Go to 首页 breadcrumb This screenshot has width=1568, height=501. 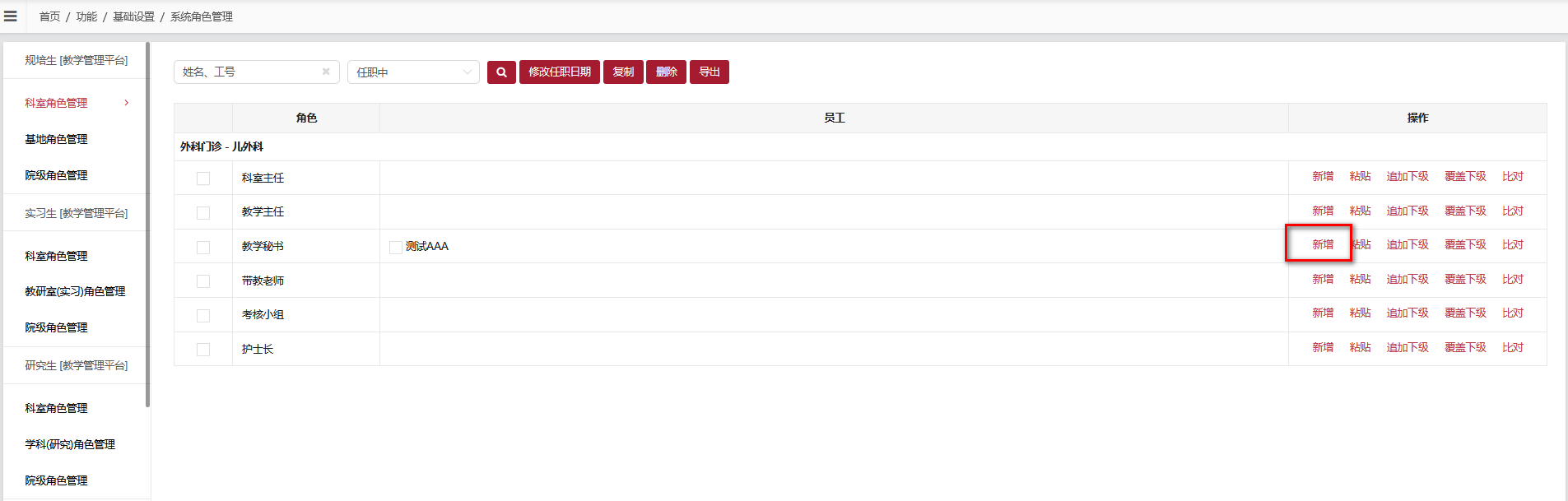(x=50, y=16)
